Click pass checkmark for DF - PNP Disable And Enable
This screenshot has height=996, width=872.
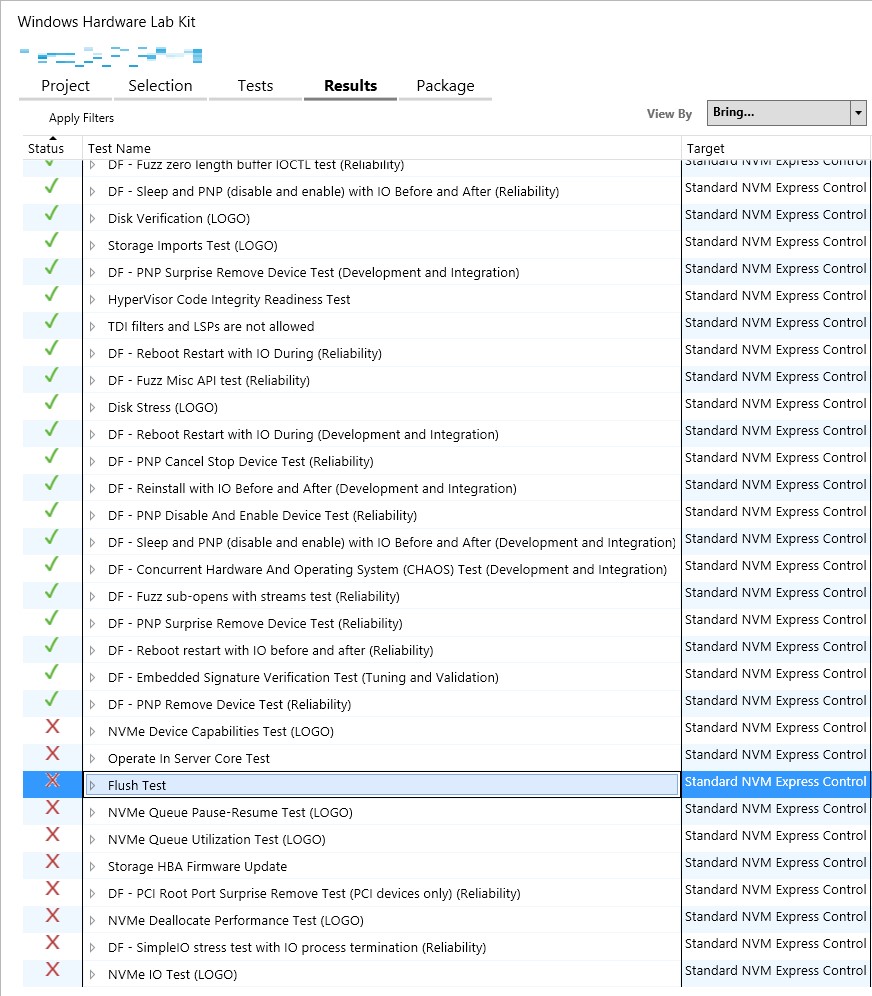tap(51, 510)
